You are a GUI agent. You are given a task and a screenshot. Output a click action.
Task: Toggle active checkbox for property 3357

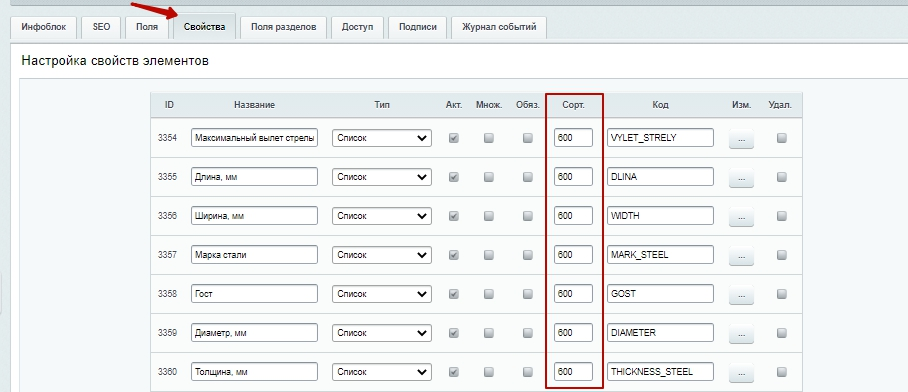click(454, 255)
